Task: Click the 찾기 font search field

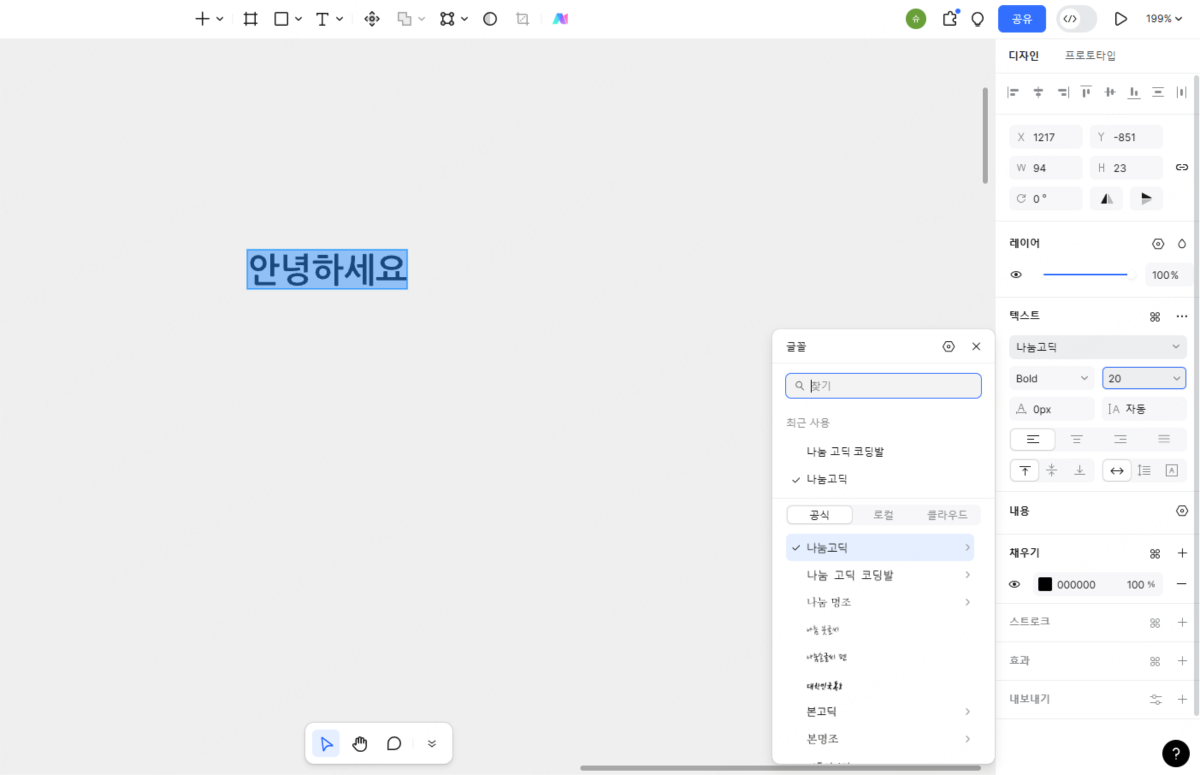Action: tap(883, 385)
